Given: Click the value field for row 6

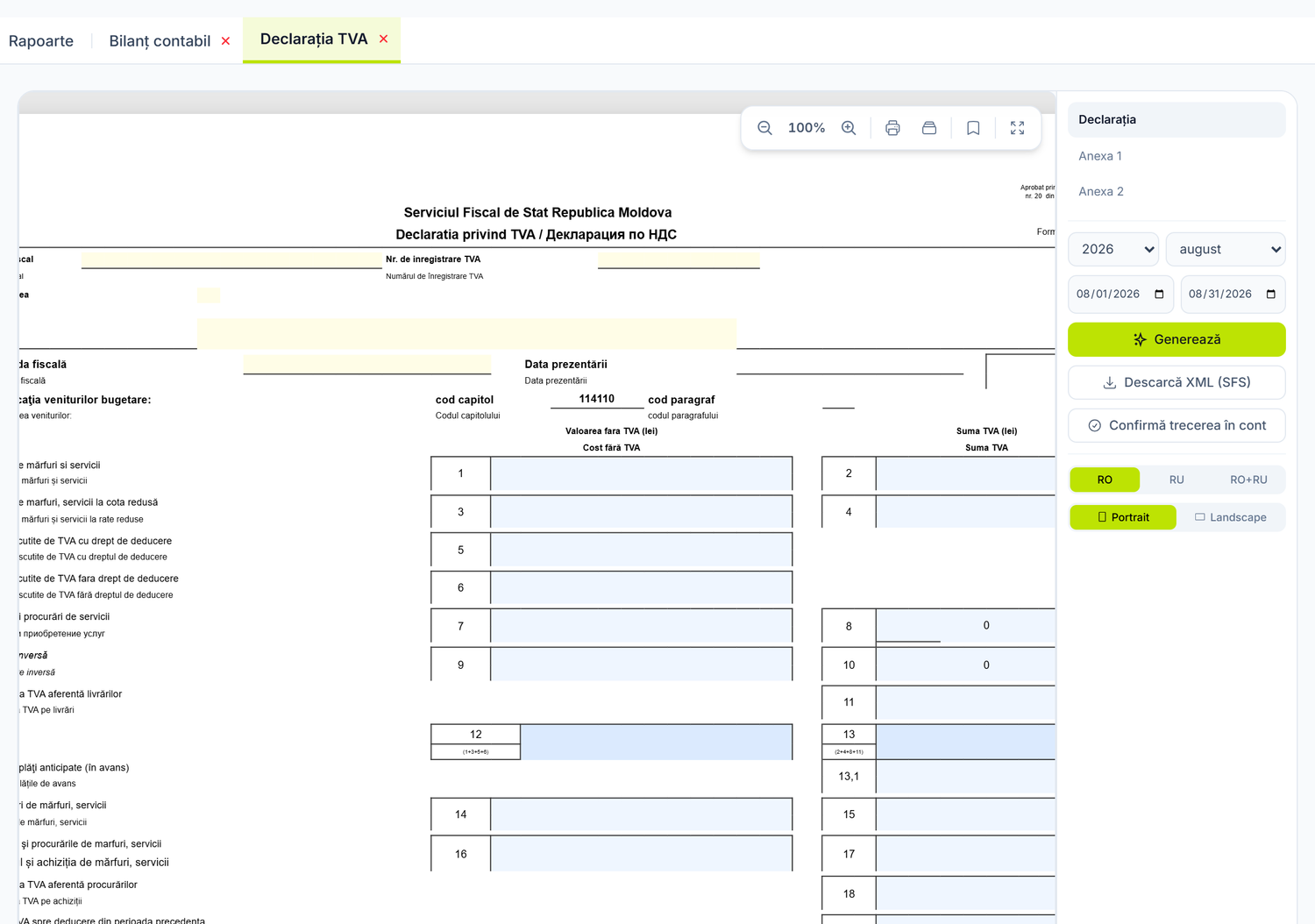Looking at the screenshot, I should coord(641,587).
